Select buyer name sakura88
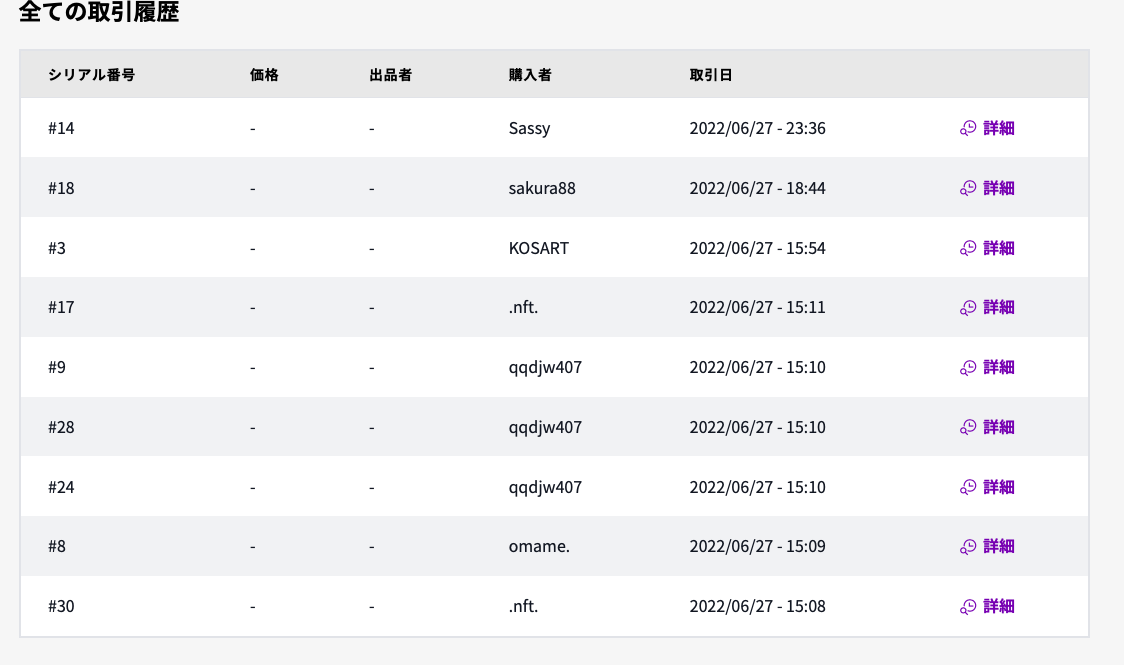This screenshot has width=1124, height=665. click(542, 188)
